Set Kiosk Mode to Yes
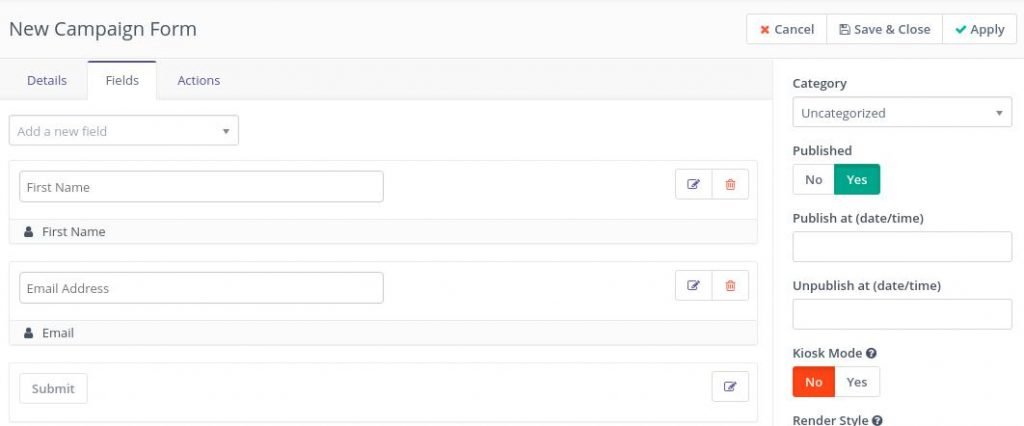Screen dimensions: 1024x426 pyautogui.click(x=857, y=382)
